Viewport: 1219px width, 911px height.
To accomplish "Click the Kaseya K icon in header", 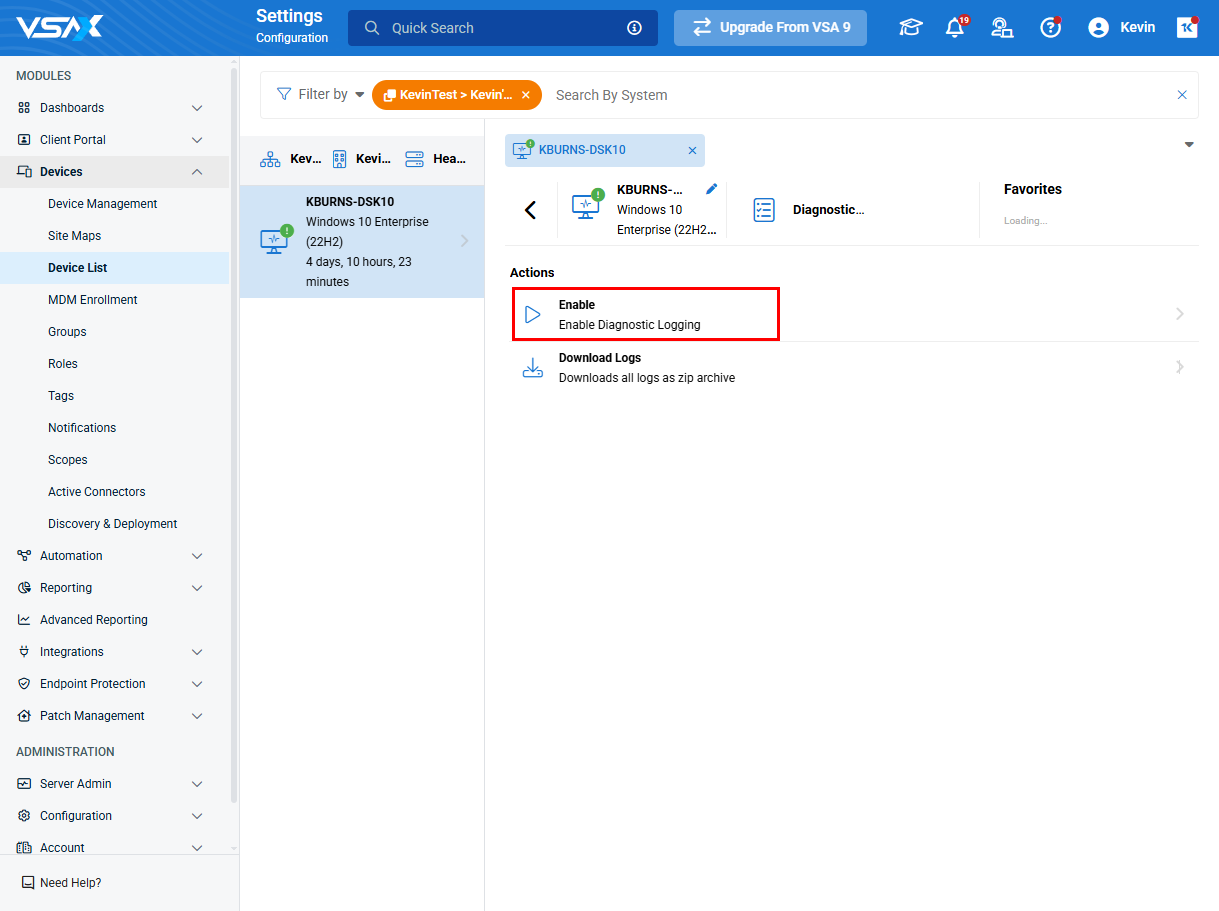I will click(x=1187, y=28).
